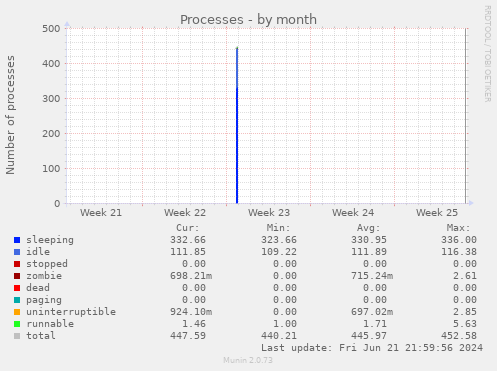This screenshot has width=497, height=371.
Task: Click the uninterruptible legend color swatch
Action: (x=17, y=312)
